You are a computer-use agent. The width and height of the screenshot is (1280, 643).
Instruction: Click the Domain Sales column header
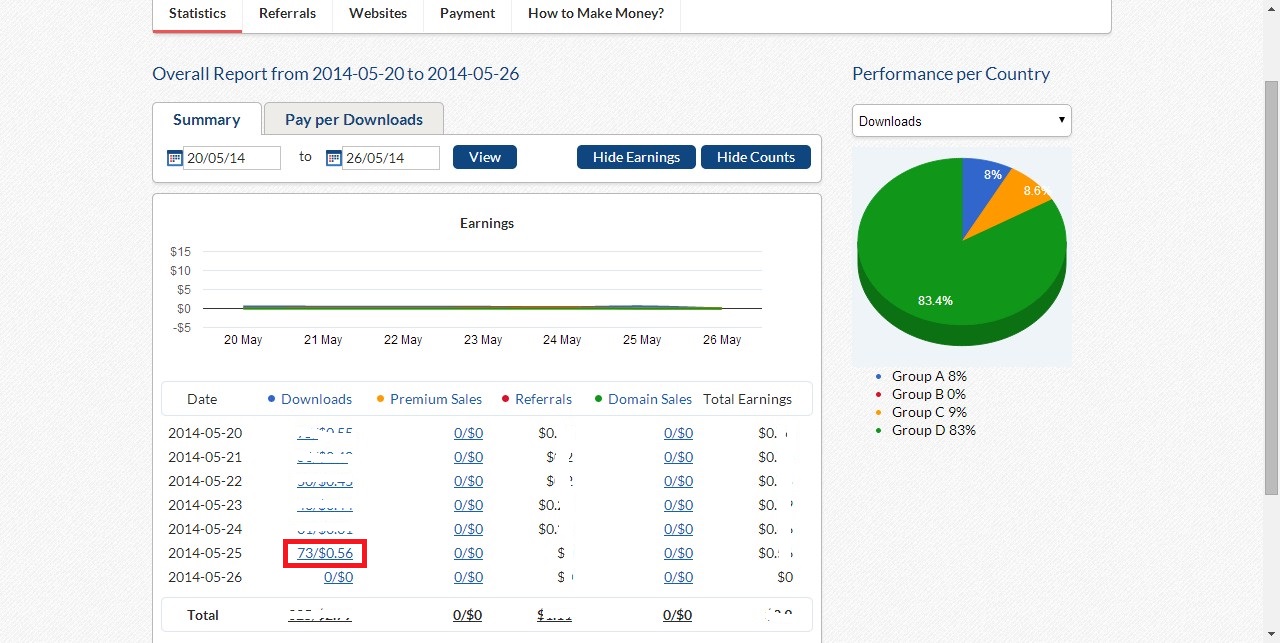[x=649, y=399]
